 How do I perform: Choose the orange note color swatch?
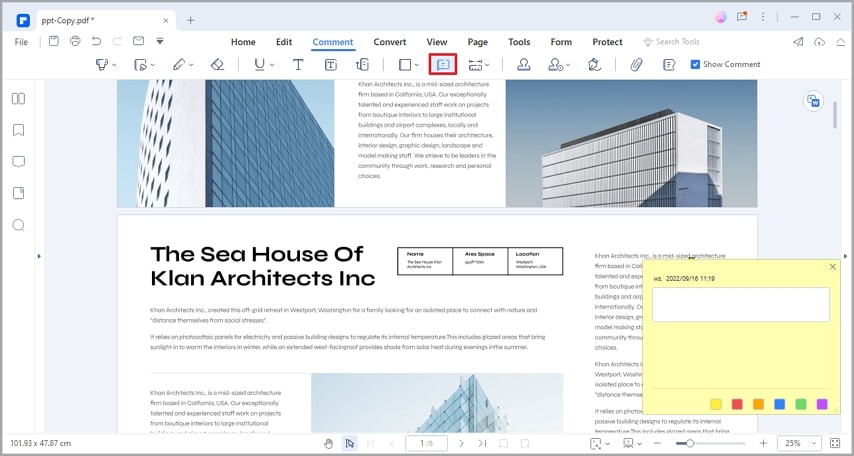pyautogui.click(x=758, y=404)
